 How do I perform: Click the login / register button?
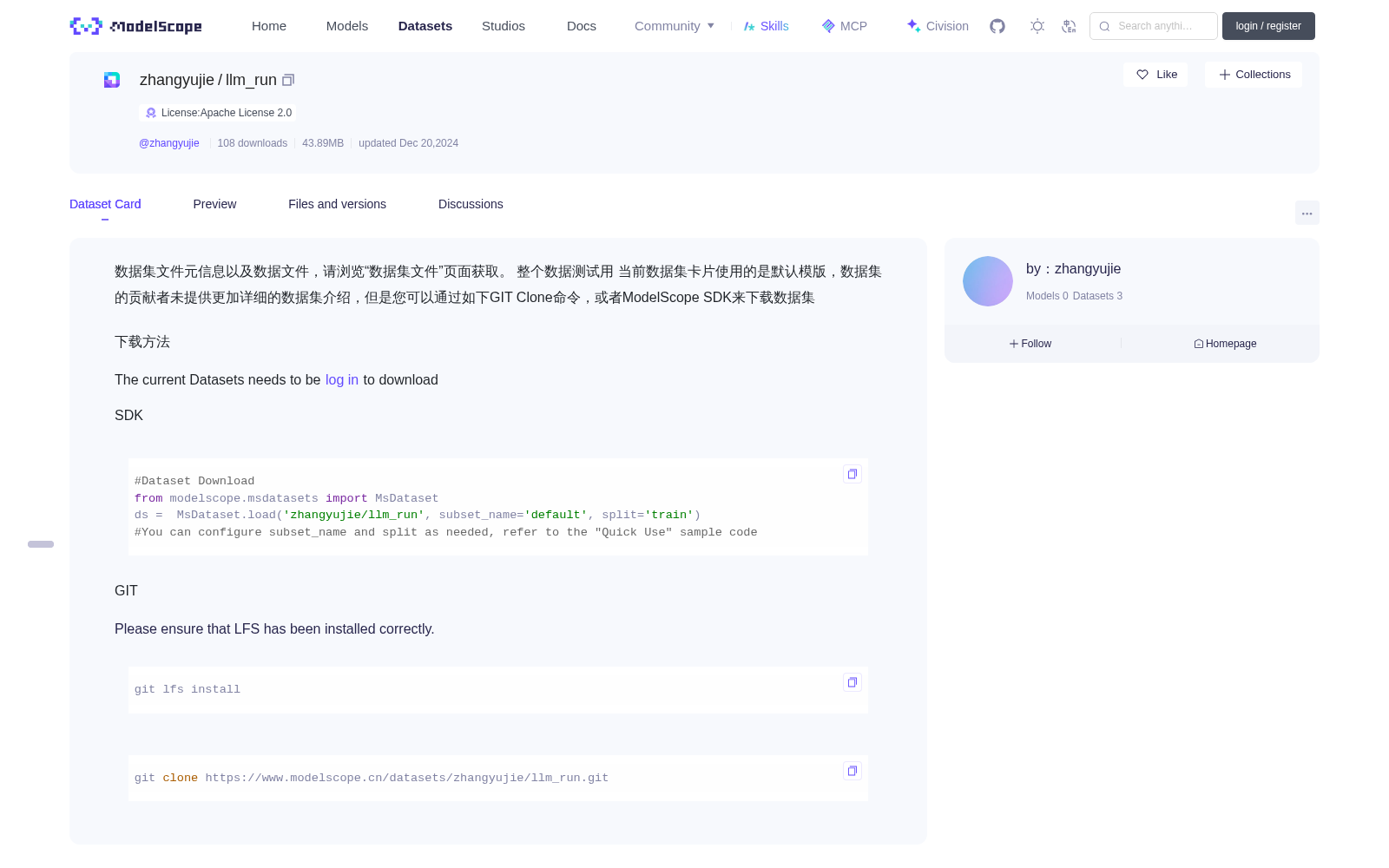[1268, 26]
